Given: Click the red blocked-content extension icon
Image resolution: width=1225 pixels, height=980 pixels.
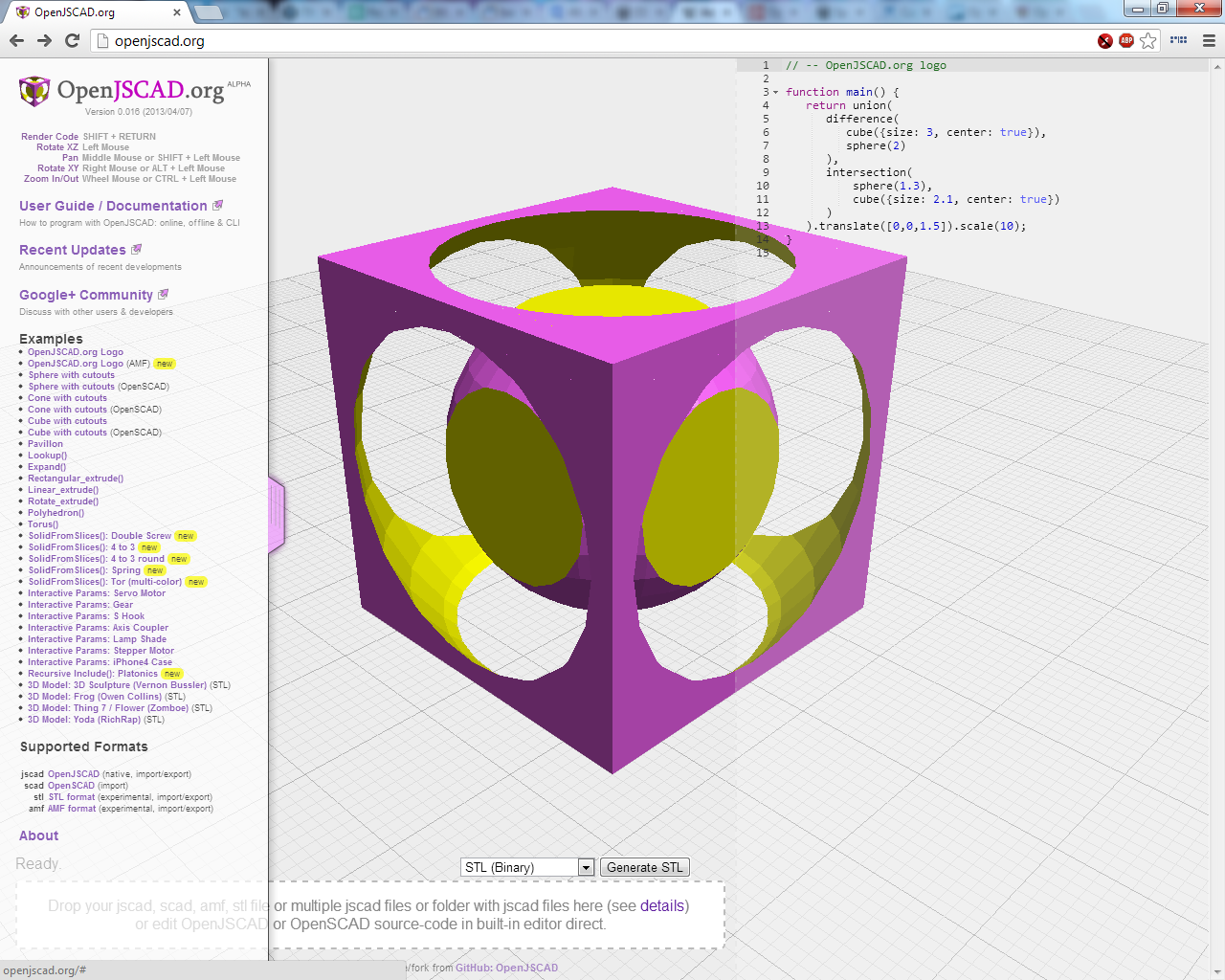Looking at the screenshot, I should click(1105, 40).
